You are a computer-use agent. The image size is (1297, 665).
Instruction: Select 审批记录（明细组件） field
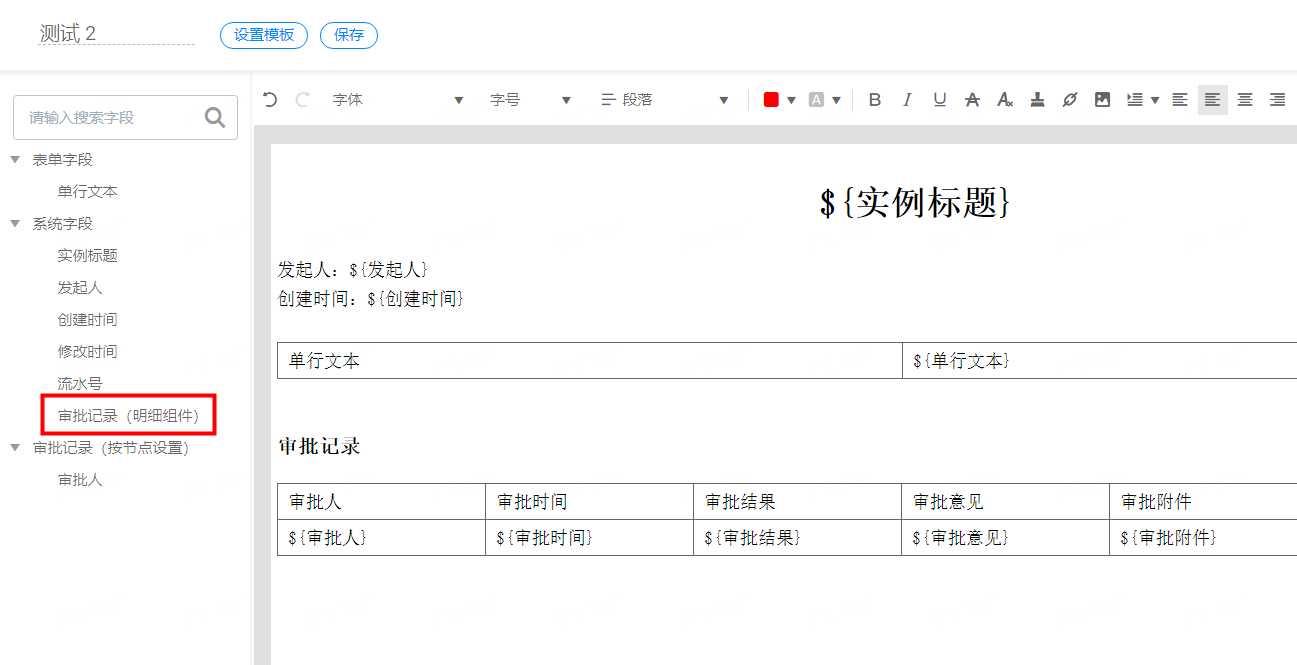(128, 415)
